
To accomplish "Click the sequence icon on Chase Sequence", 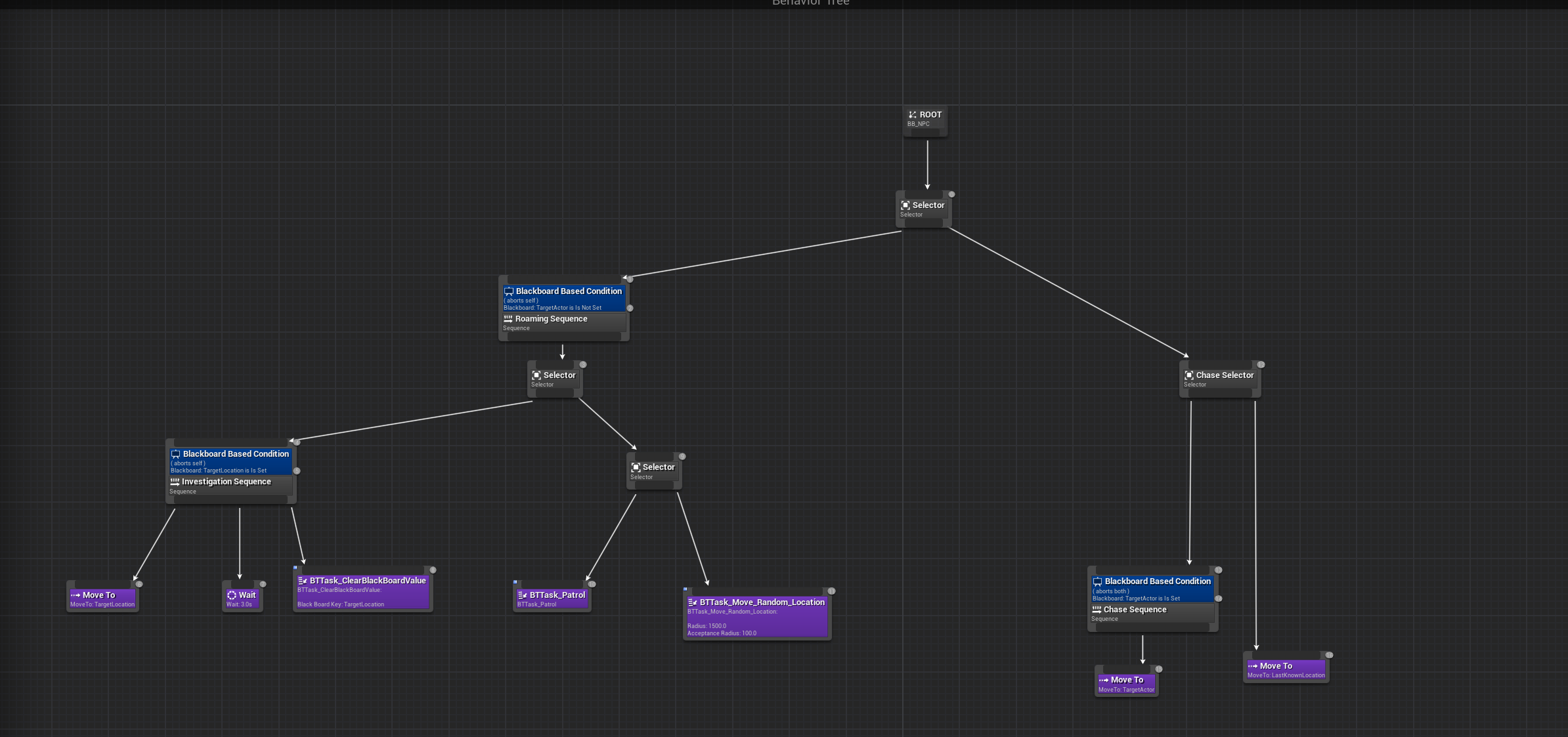I will (1097, 609).
